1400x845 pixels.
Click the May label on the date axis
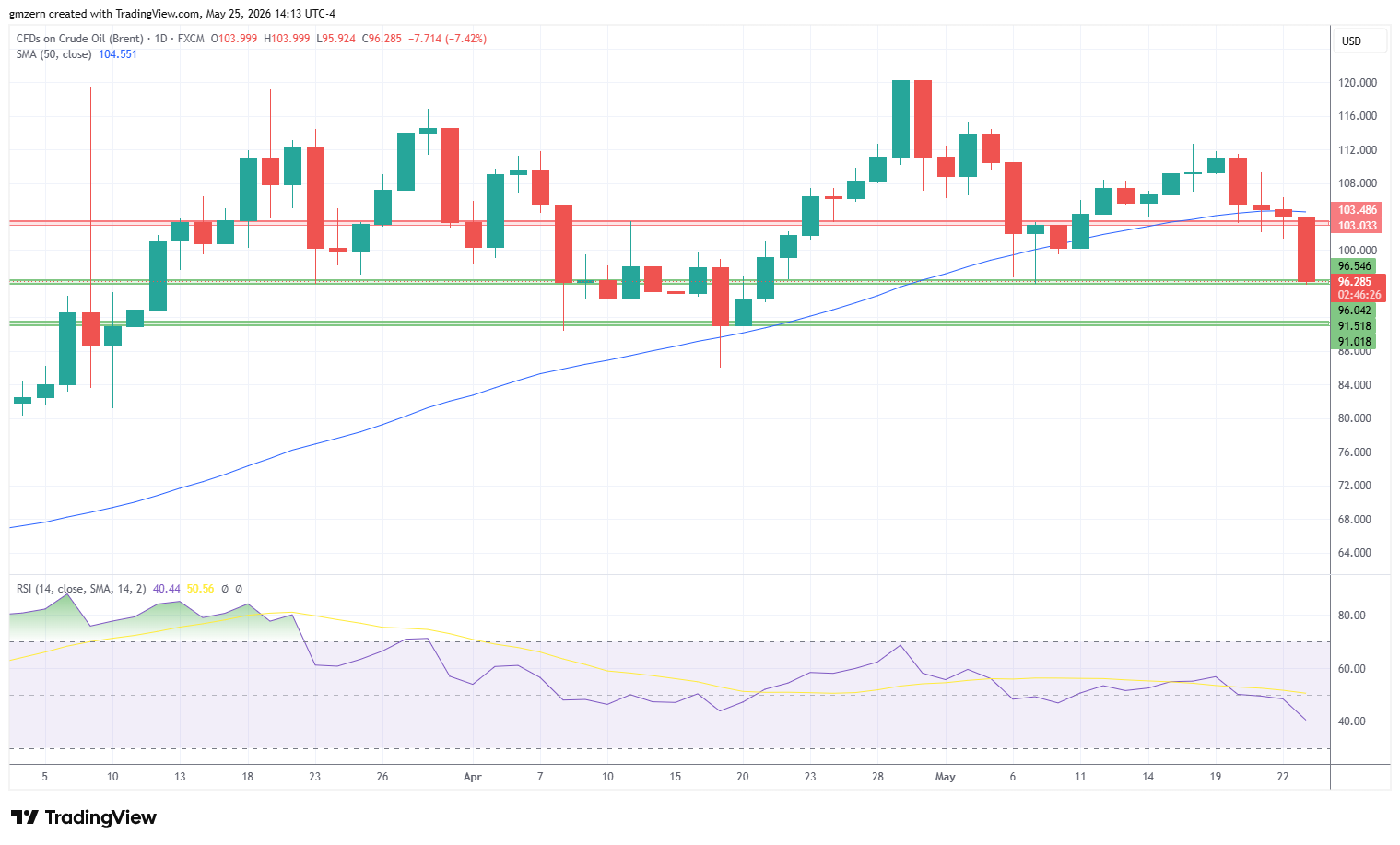[x=946, y=777]
